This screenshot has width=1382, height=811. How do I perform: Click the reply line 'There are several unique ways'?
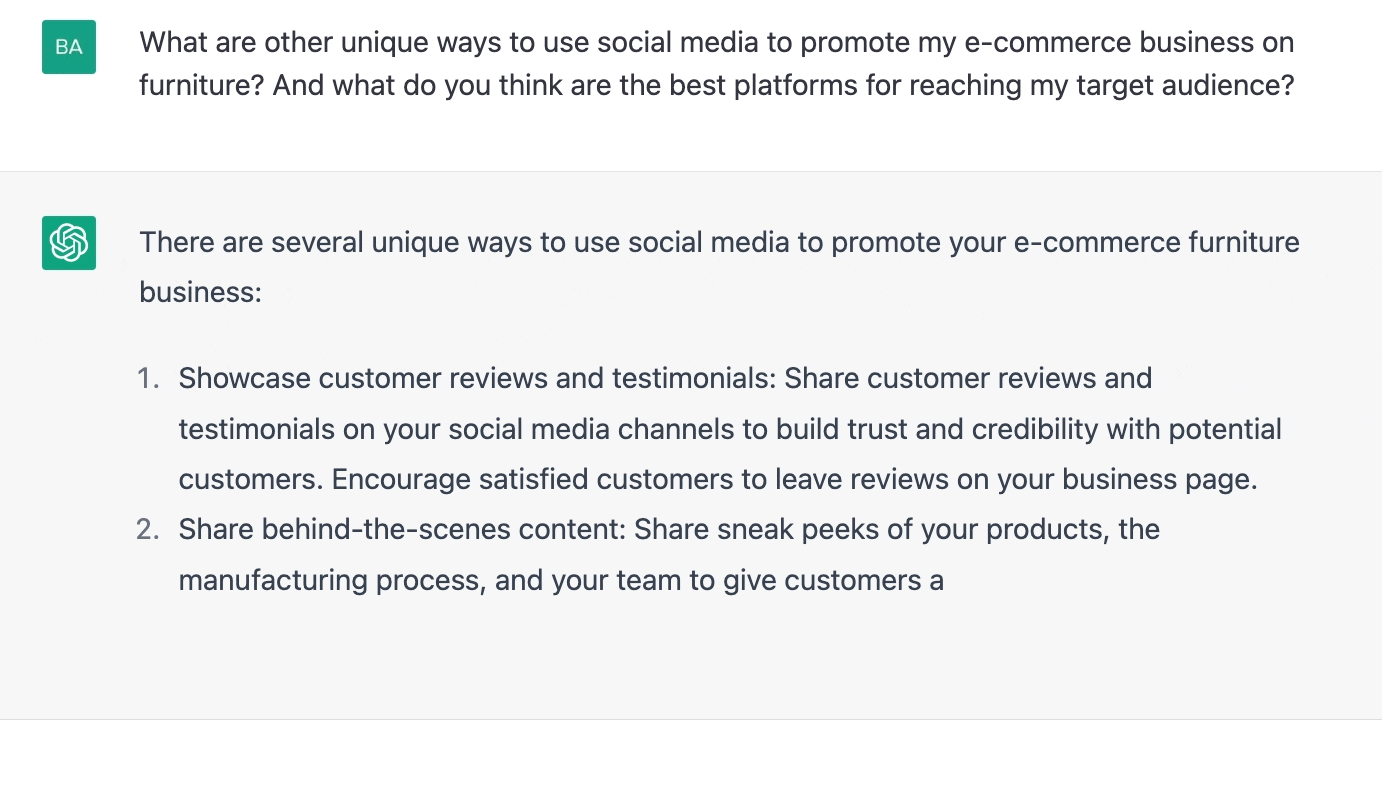coord(719,242)
